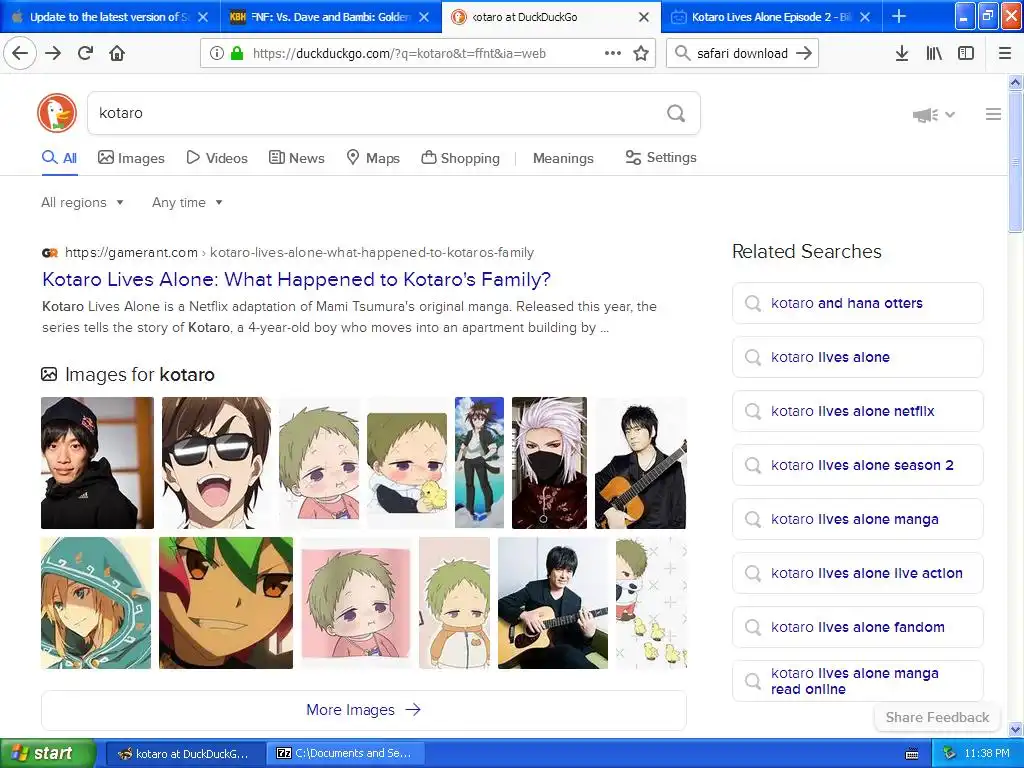Click the DuckDuckGo logo

pos(57,113)
